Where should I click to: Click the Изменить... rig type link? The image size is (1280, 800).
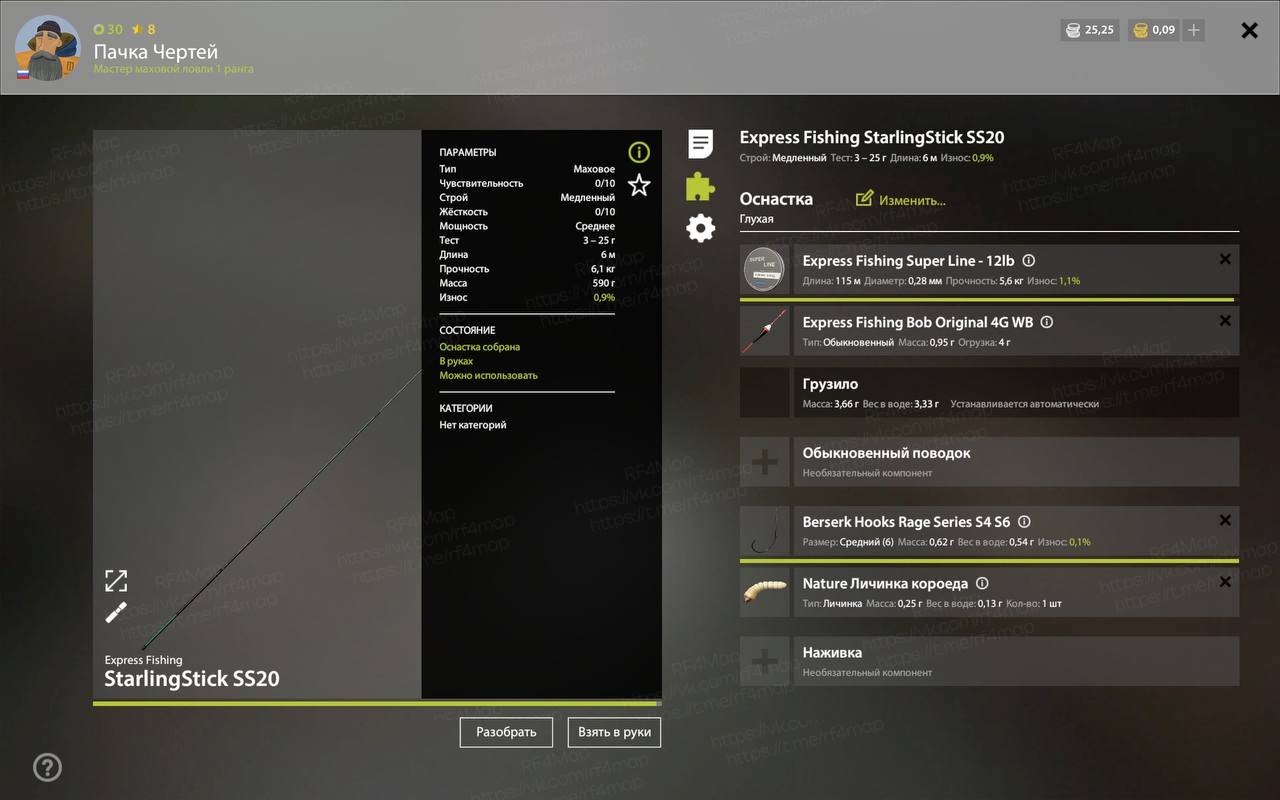pos(912,200)
